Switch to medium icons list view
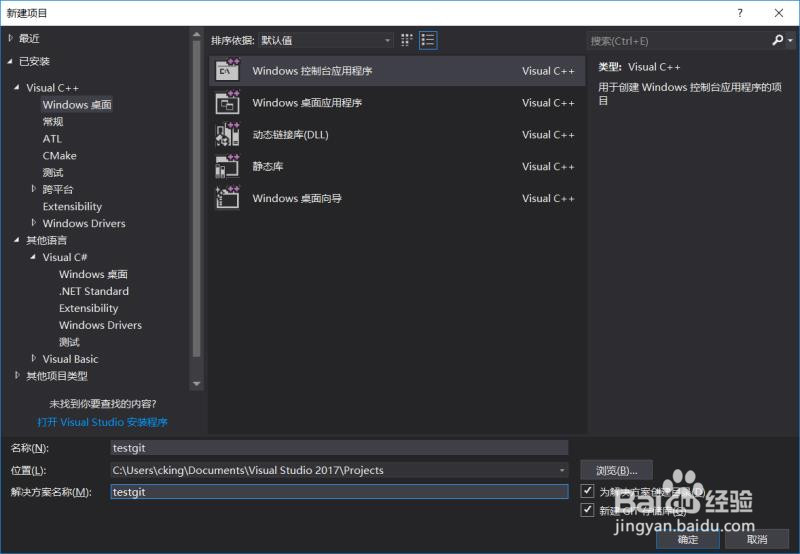The height and width of the screenshot is (554, 800). pyautogui.click(x=428, y=40)
